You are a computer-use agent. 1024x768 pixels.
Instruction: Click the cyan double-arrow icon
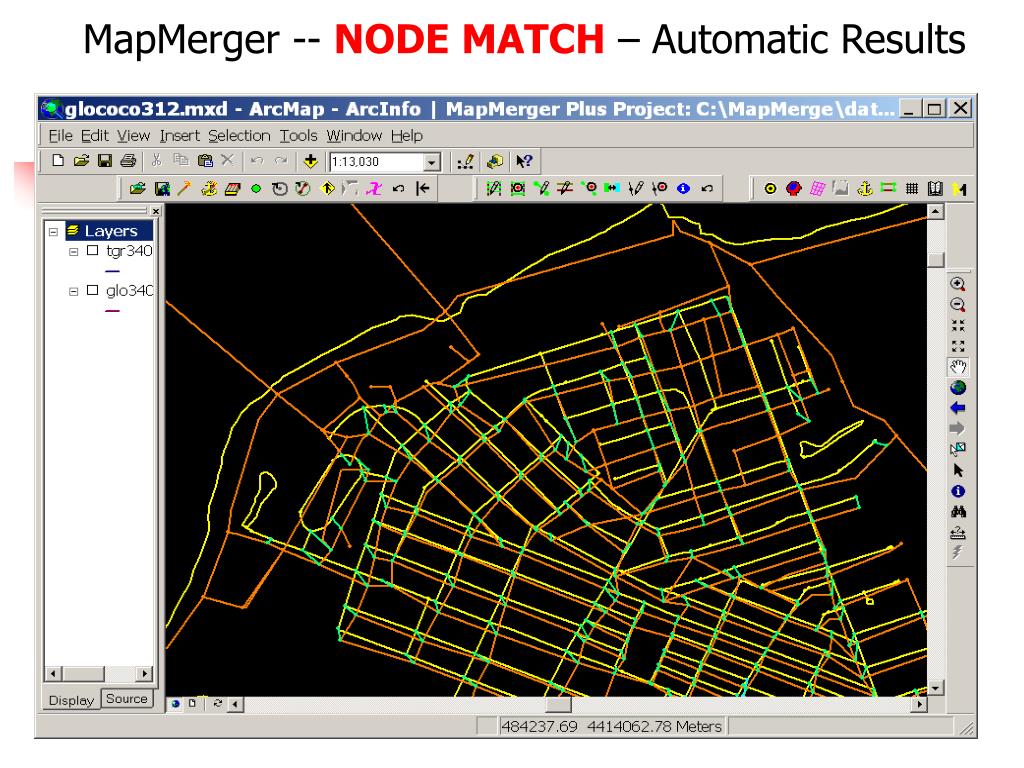[x=611, y=188]
